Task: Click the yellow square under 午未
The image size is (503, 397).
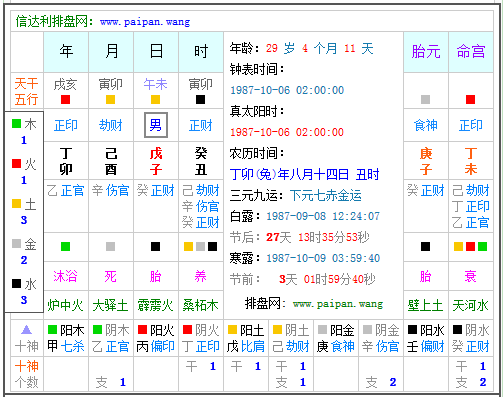Action: pyautogui.click(x=155, y=99)
